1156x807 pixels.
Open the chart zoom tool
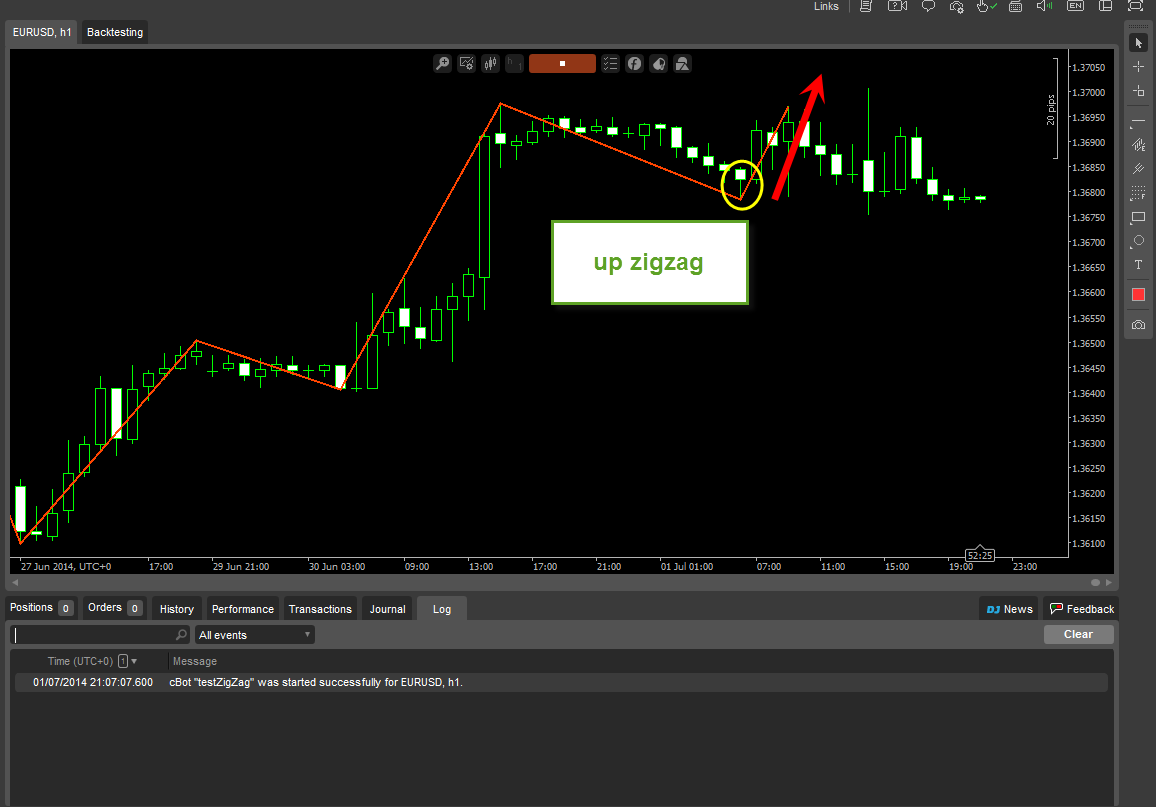tap(442, 64)
